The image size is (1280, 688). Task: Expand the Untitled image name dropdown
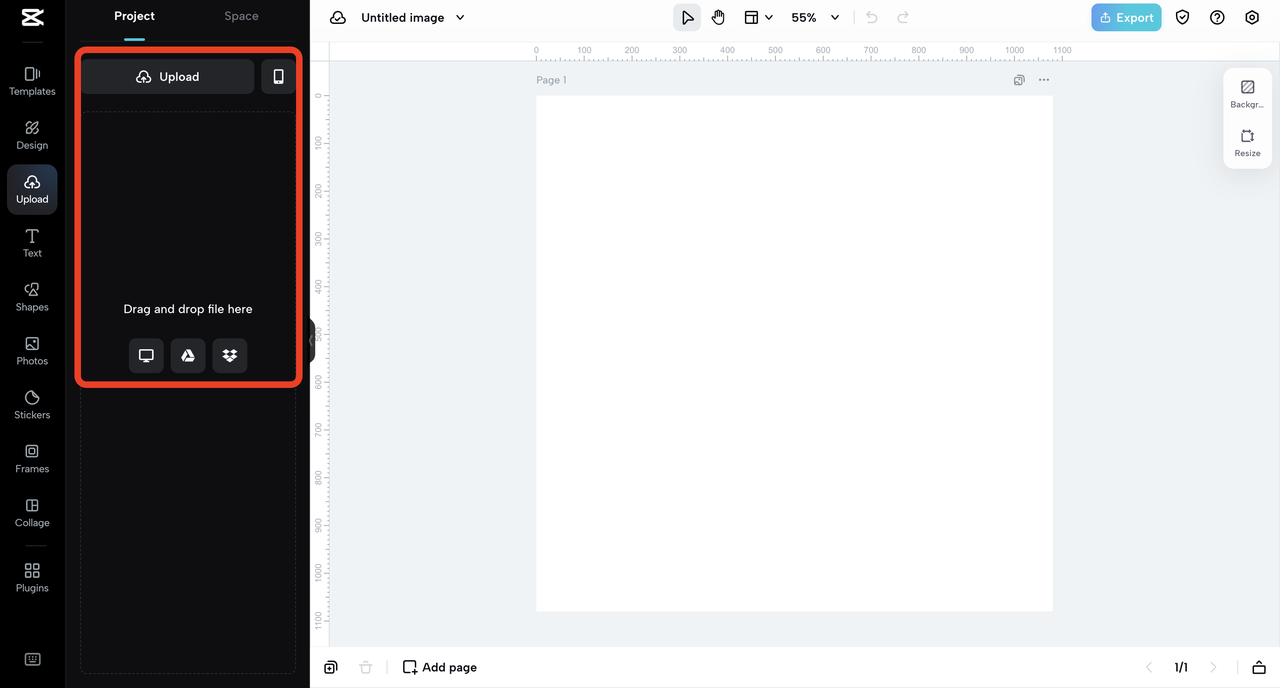click(x=460, y=17)
